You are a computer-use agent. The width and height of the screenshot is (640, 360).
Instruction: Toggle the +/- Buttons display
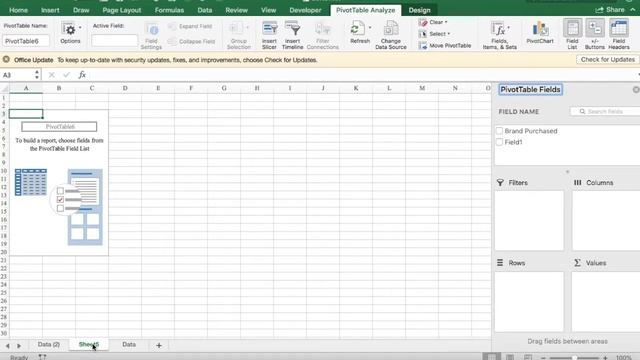pyautogui.click(x=595, y=34)
